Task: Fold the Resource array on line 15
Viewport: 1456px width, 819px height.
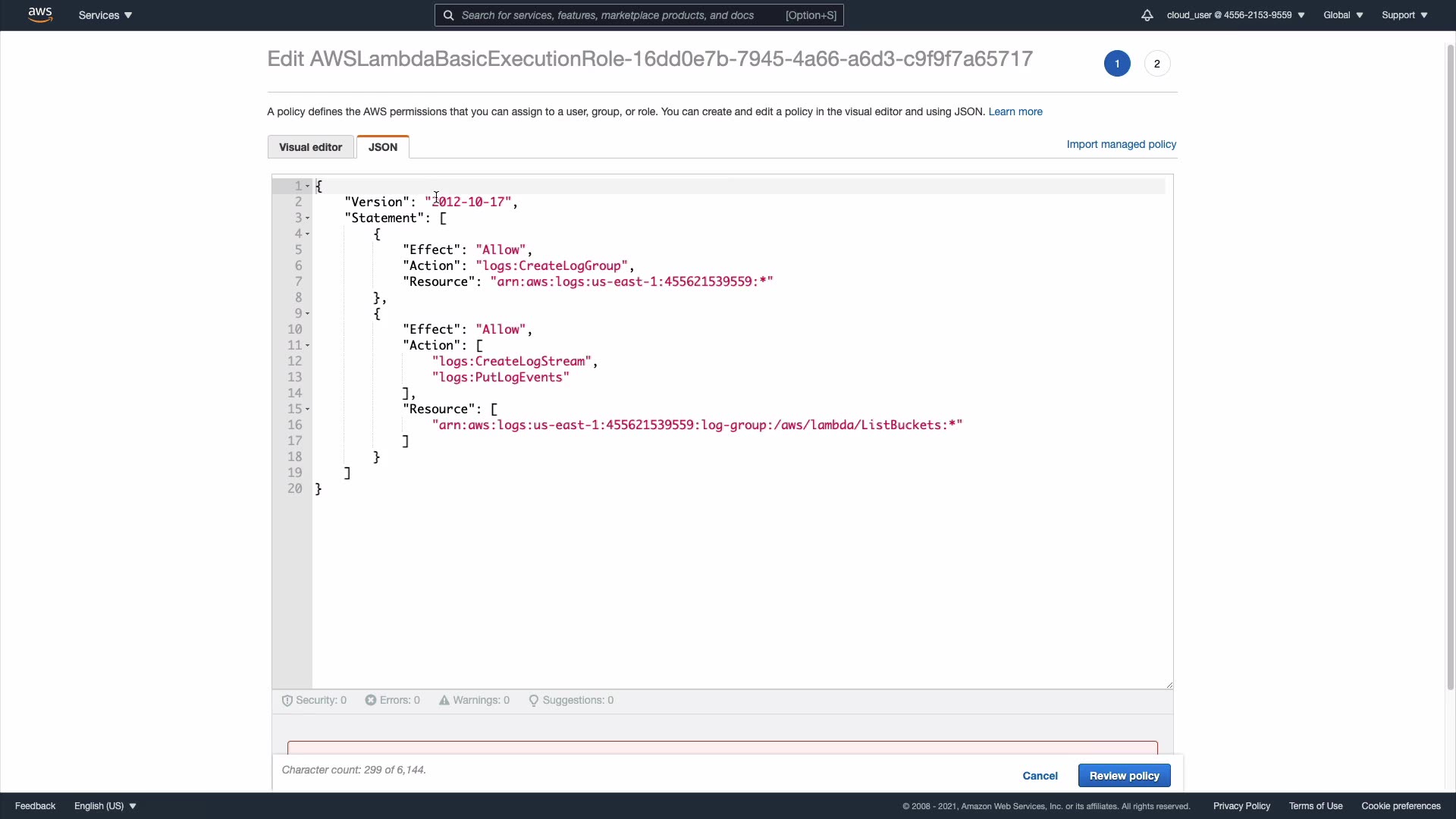Action: (x=307, y=409)
